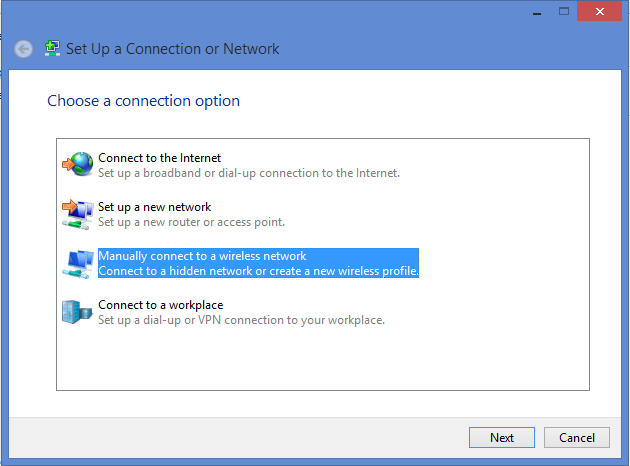Screen dimensions: 630x466
Task: Maximize the Set Up a Connection window
Action: (x=564, y=12)
